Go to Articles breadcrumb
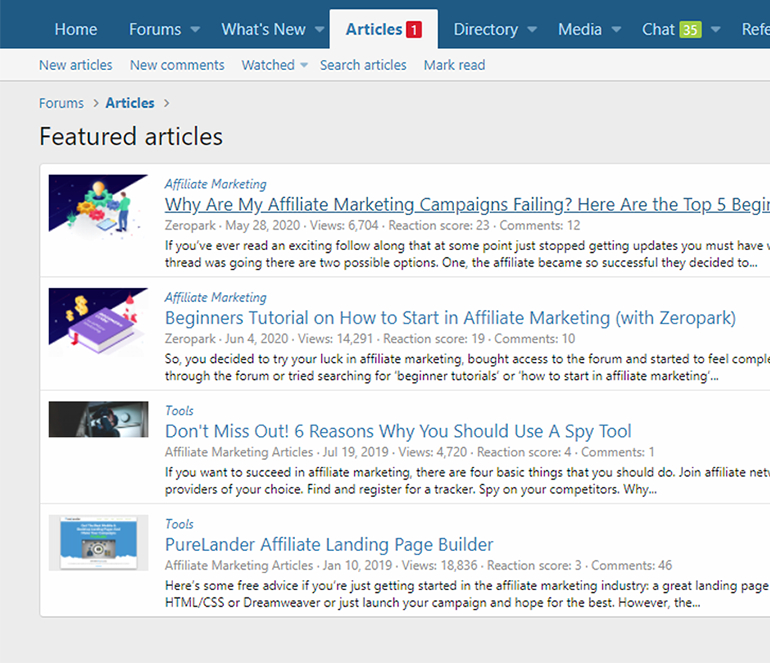 [130, 103]
